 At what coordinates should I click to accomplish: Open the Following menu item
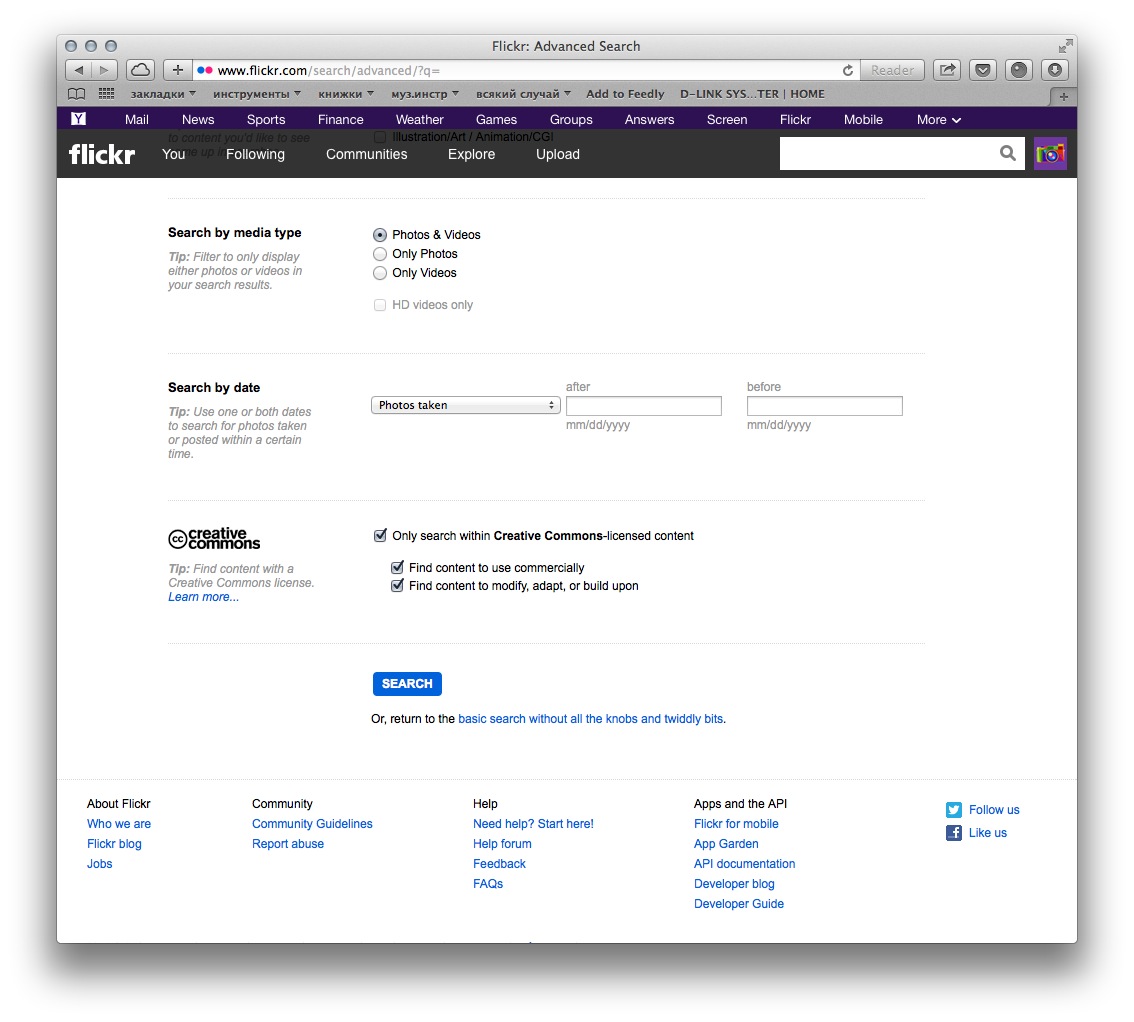[x=255, y=155]
